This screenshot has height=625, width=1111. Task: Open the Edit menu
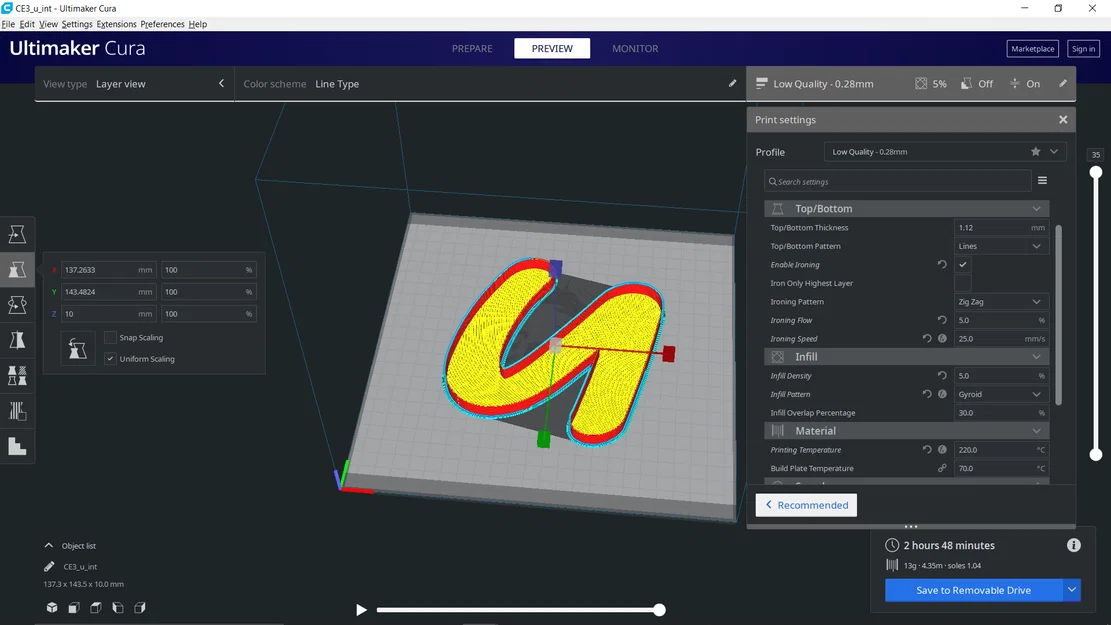coord(27,24)
